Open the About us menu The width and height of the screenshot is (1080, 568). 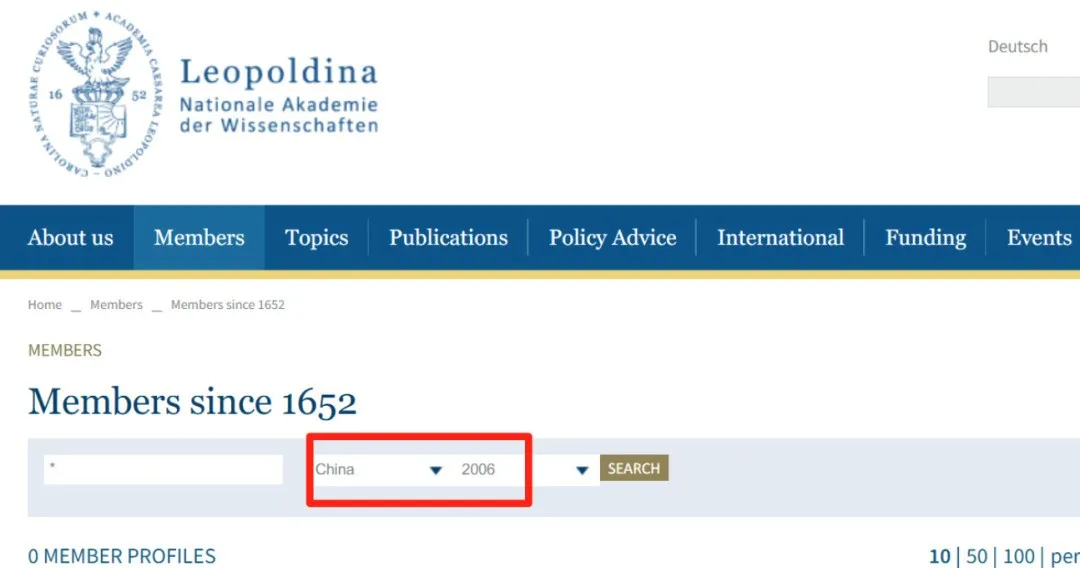pyautogui.click(x=70, y=238)
